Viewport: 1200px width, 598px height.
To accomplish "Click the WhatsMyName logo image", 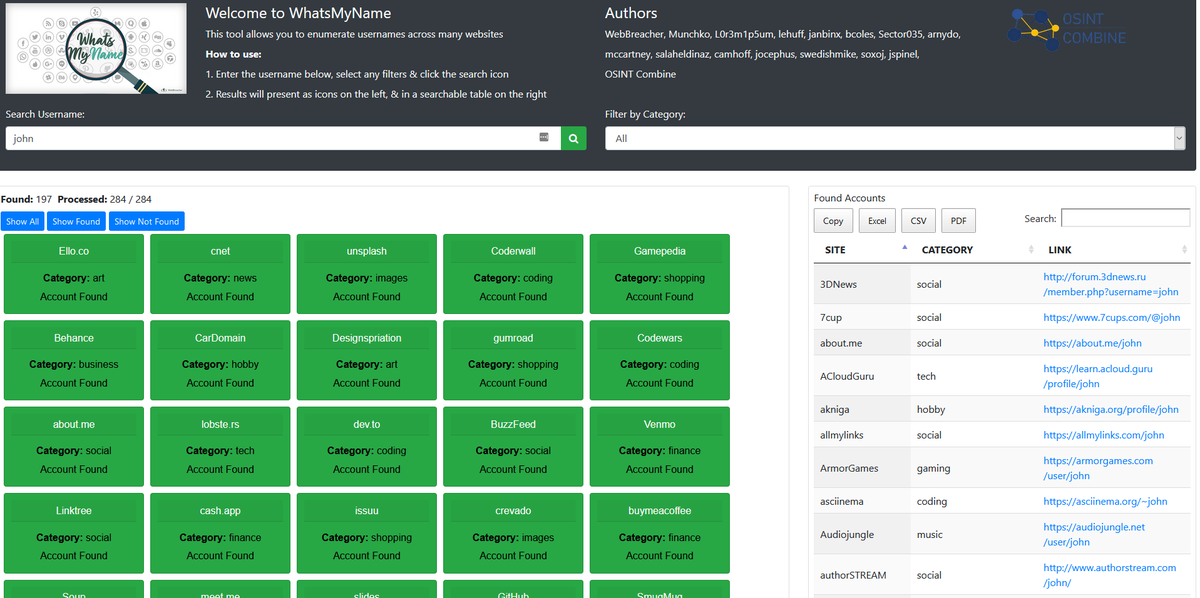I will (x=96, y=48).
